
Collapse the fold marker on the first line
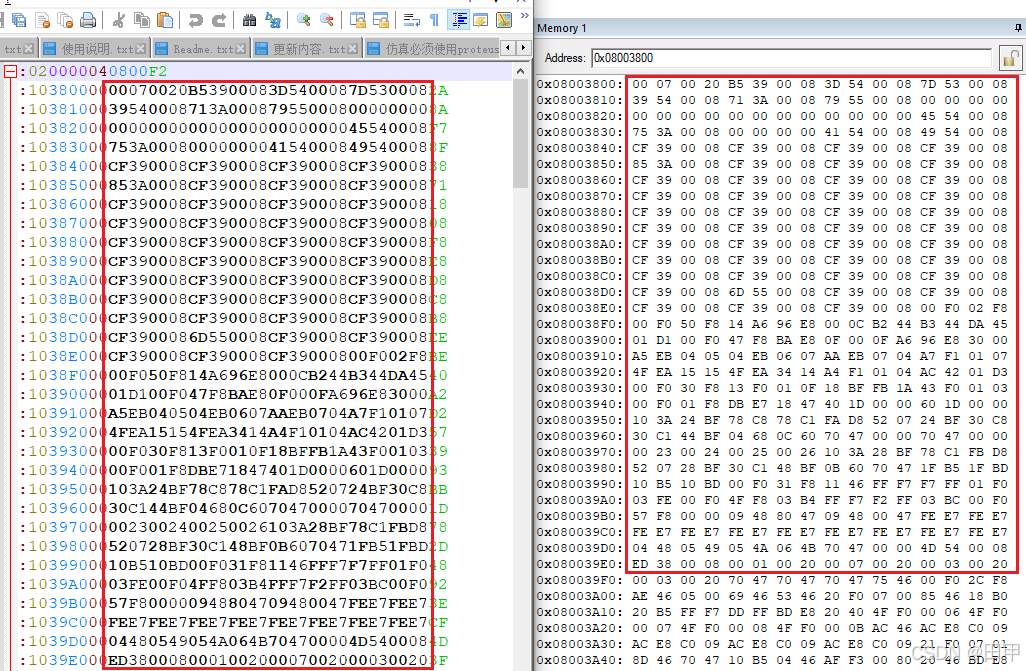pyautogui.click(x=10, y=71)
